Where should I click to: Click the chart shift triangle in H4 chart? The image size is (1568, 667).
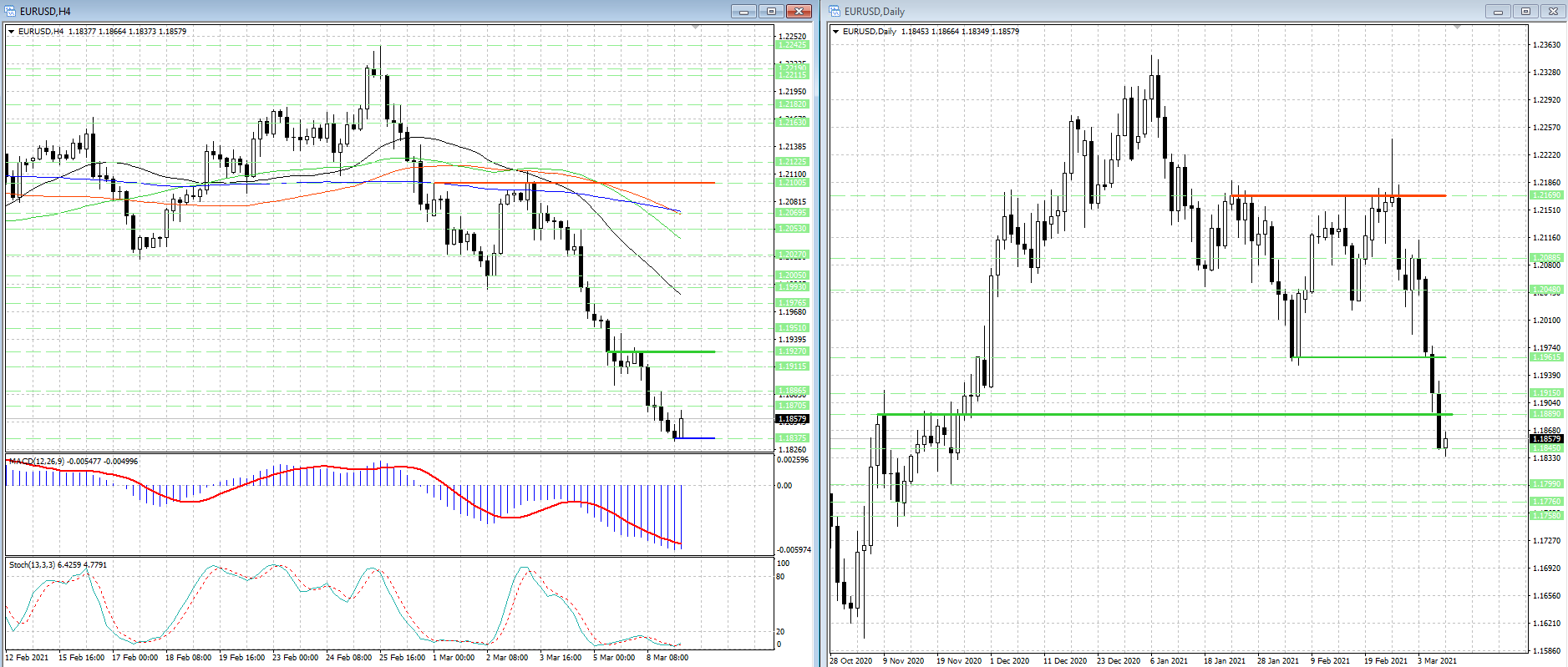[x=696, y=28]
